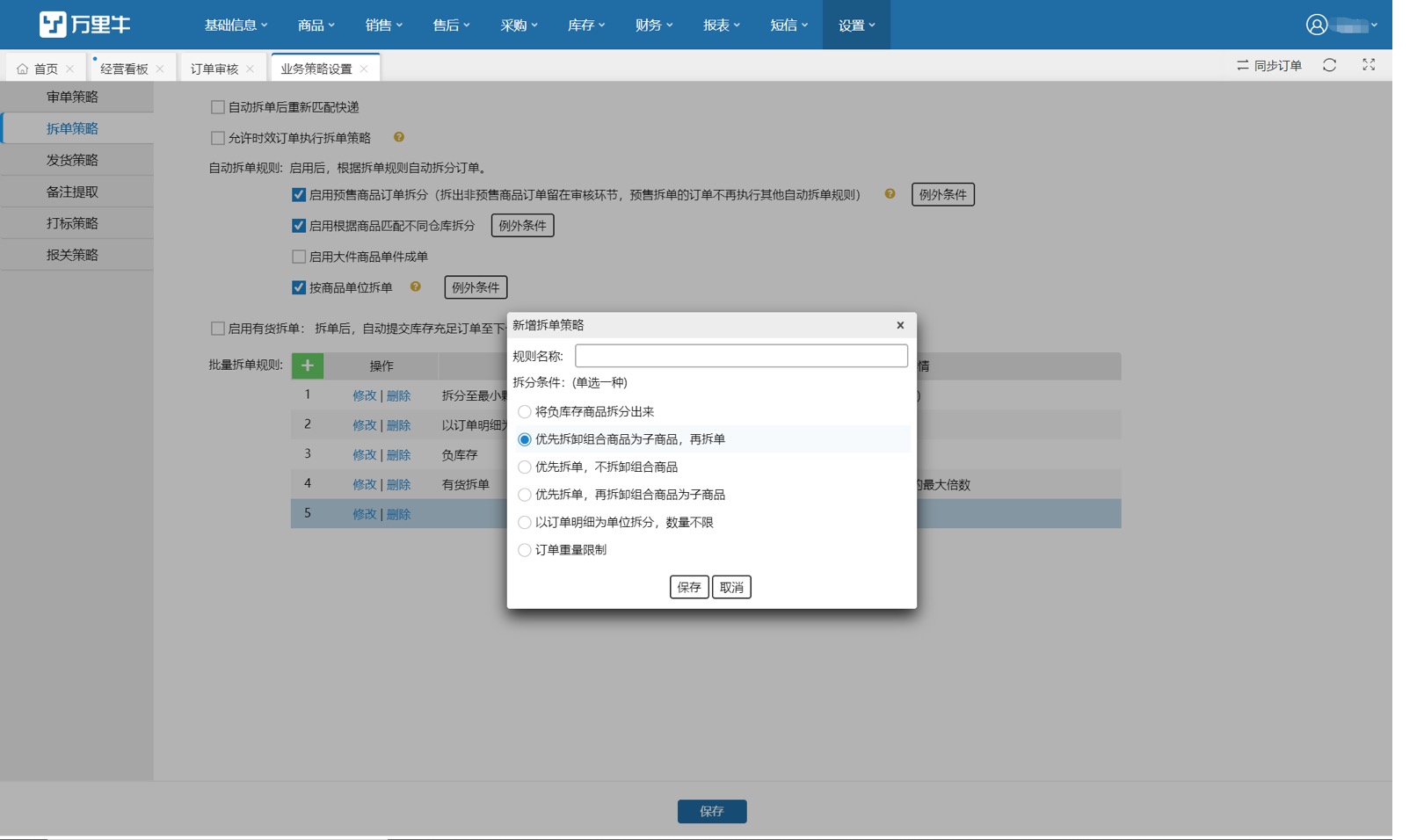Click help icon next to 按商品单位拆单

(x=416, y=286)
